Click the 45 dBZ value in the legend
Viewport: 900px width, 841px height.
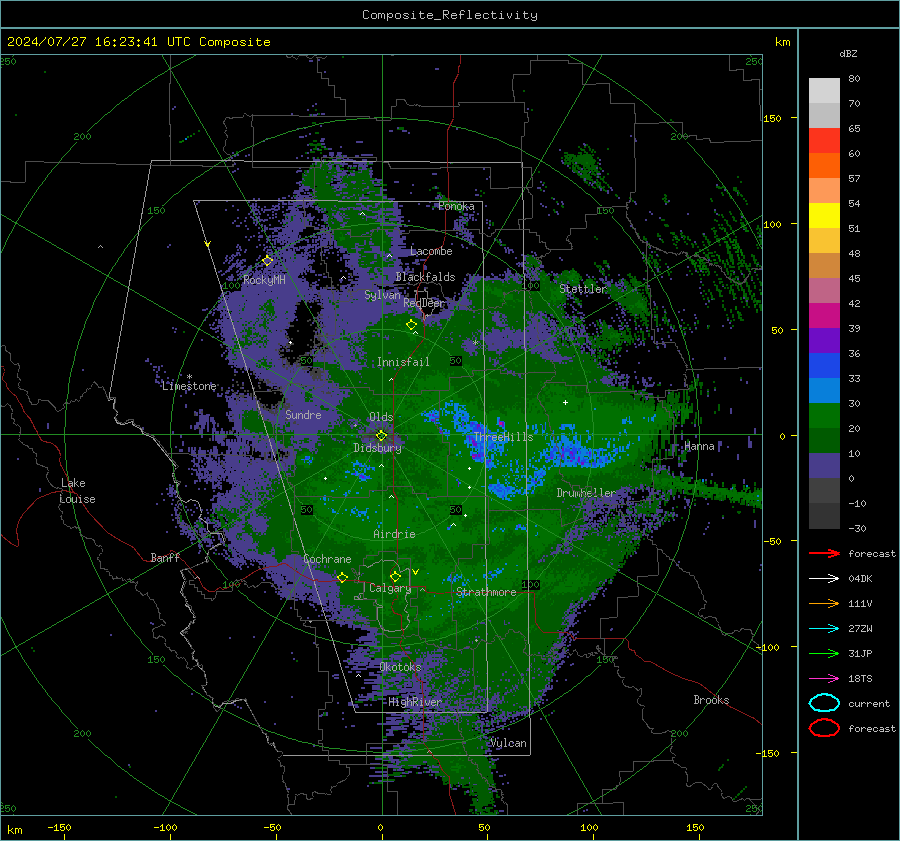[854, 278]
